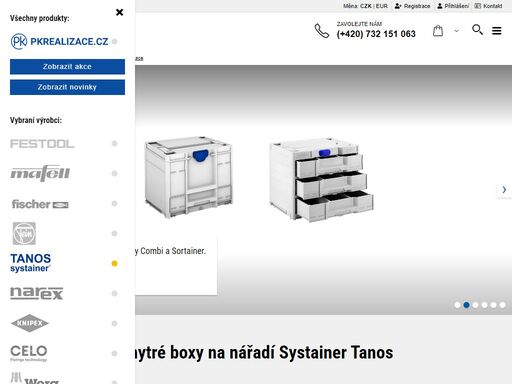The height and width of the screenshot is (384, 512).
Task: Open the search magnifier icon
Action: (477, 30)
